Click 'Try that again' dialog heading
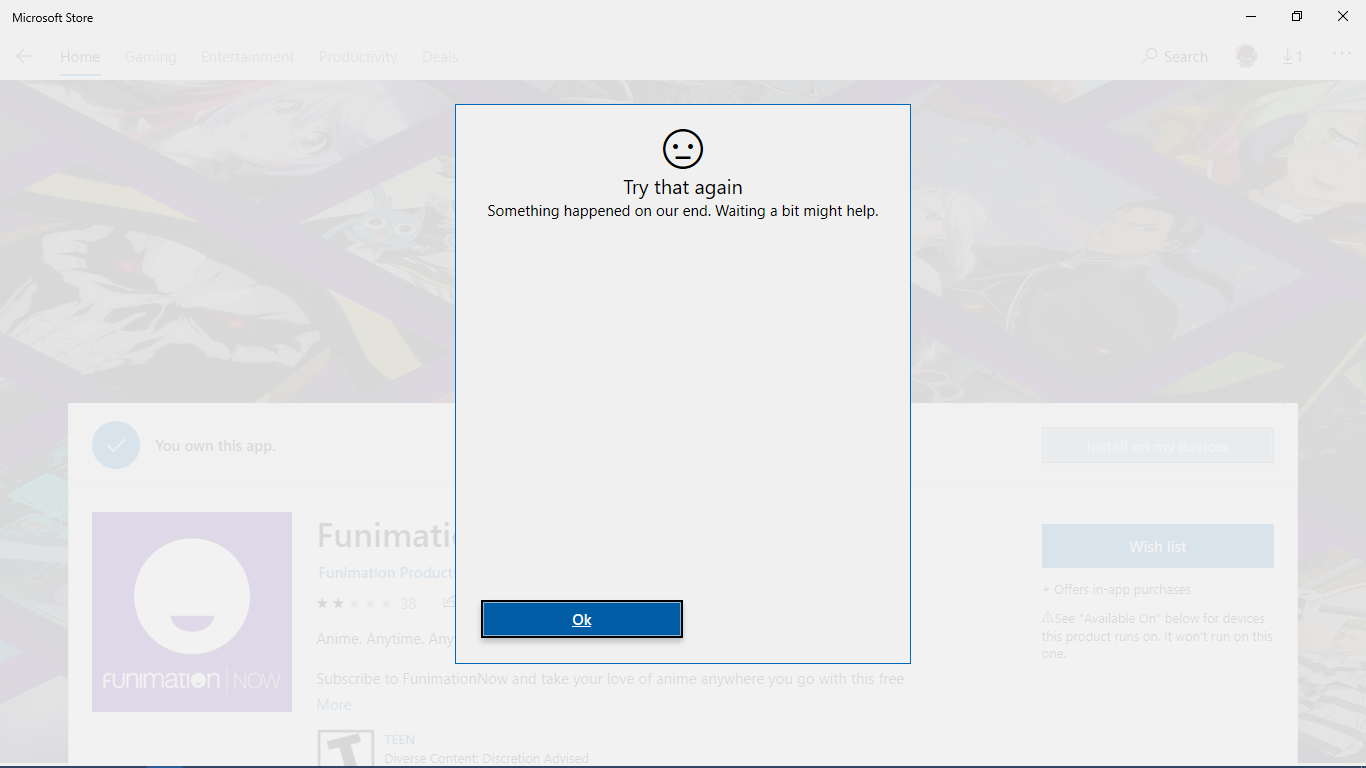The width and height of the screenshot is (1366, 768). point(683,188)
